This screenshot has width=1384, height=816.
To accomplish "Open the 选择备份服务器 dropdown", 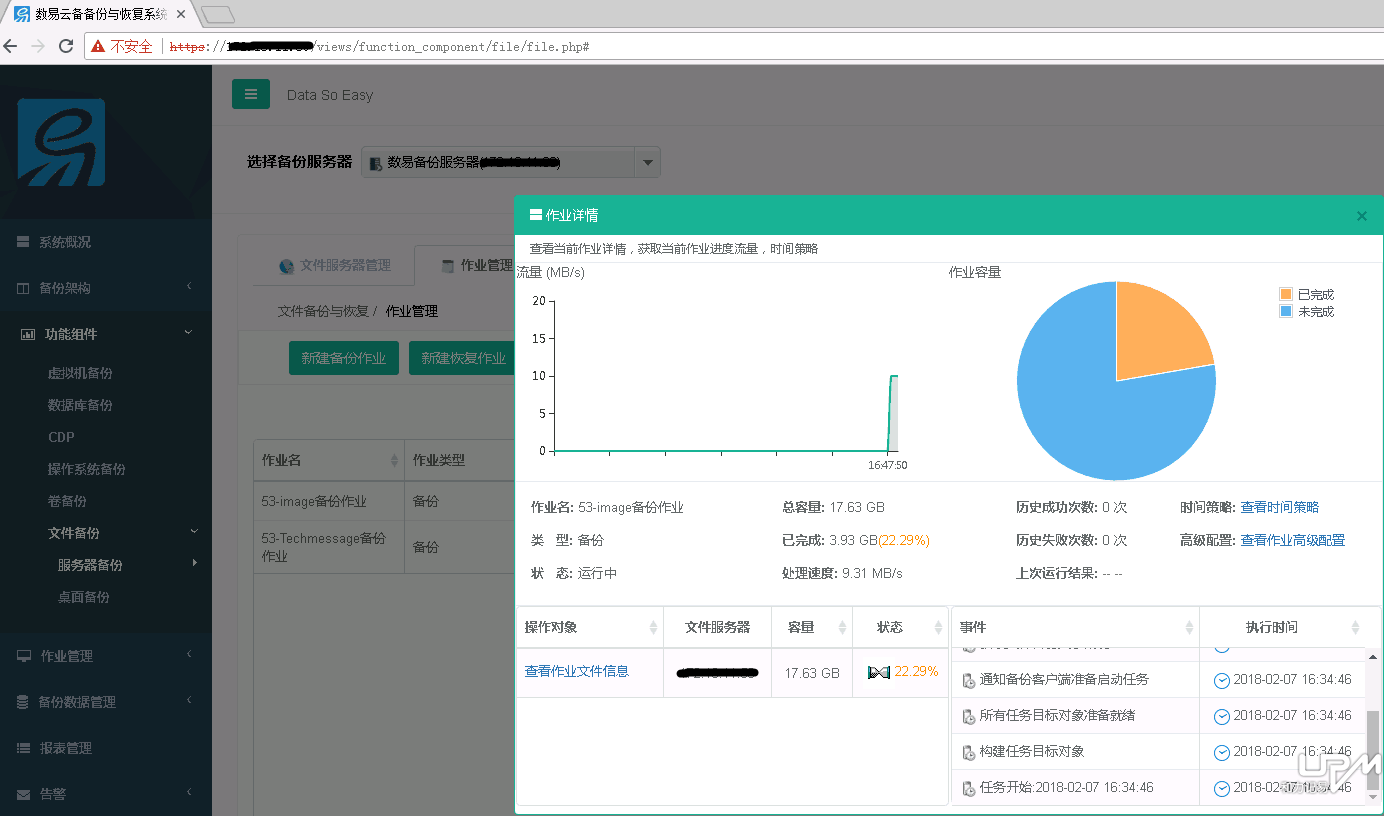I will (x=647, y=162).
